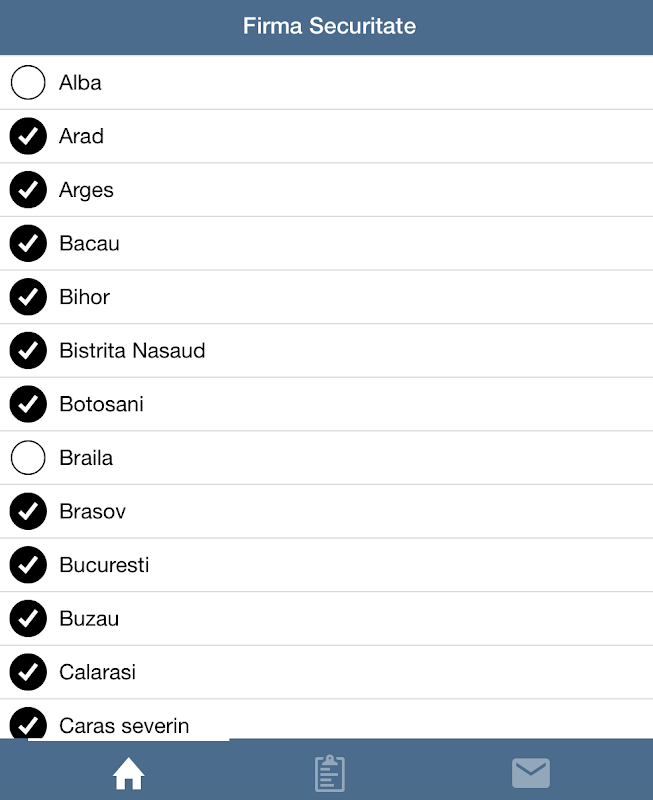Uncheck the Arad checkbox

[x=28, y=136]
